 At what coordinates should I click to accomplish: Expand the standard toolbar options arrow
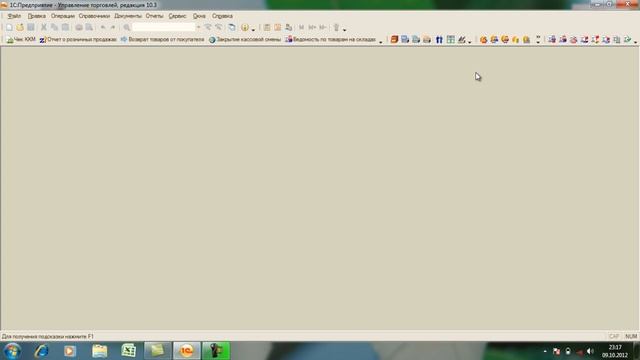coord(344,29)
